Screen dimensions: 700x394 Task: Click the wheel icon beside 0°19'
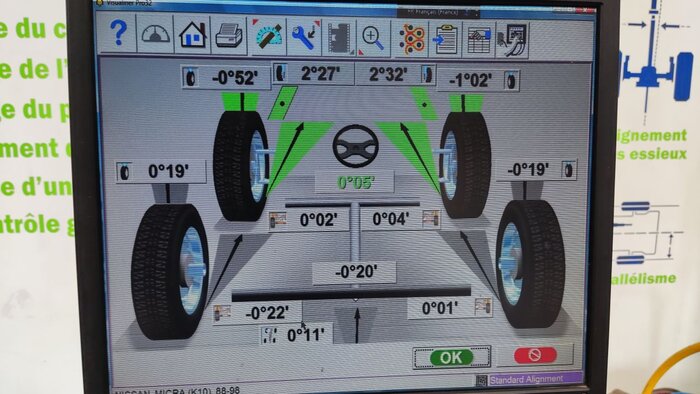(x=125, y=172)
